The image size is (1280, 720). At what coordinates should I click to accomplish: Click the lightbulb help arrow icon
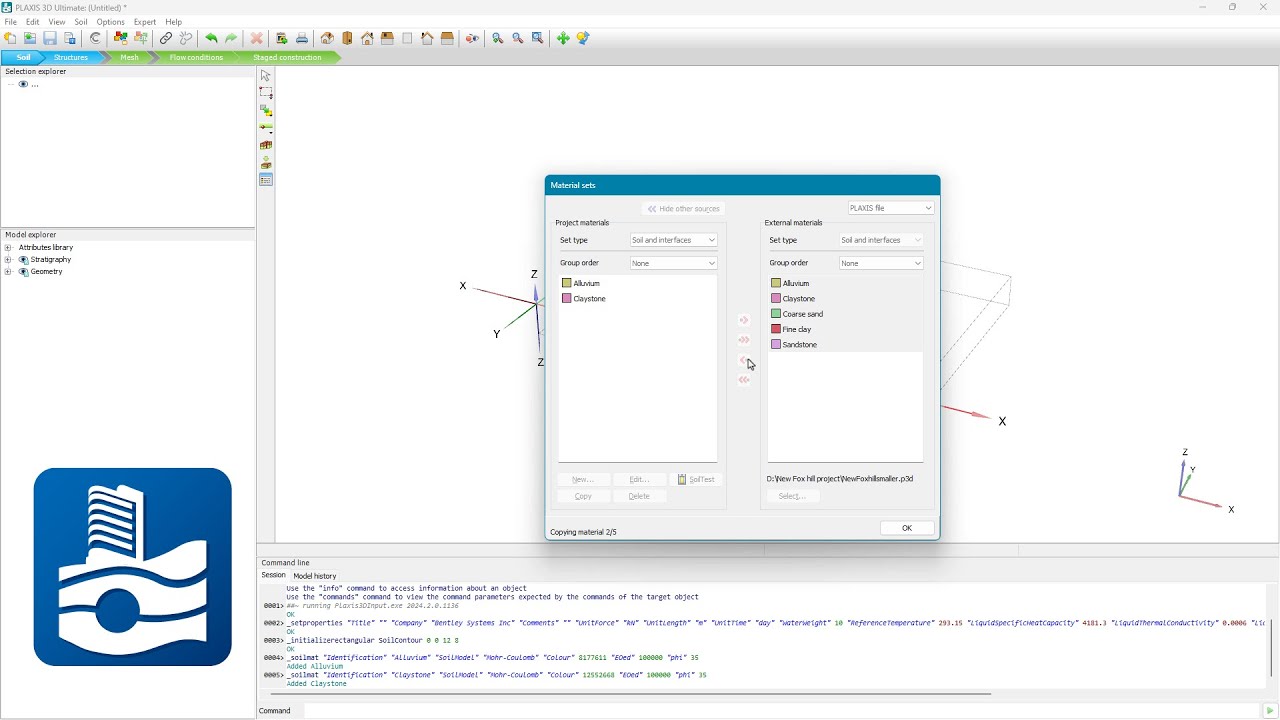pos(583,38)
